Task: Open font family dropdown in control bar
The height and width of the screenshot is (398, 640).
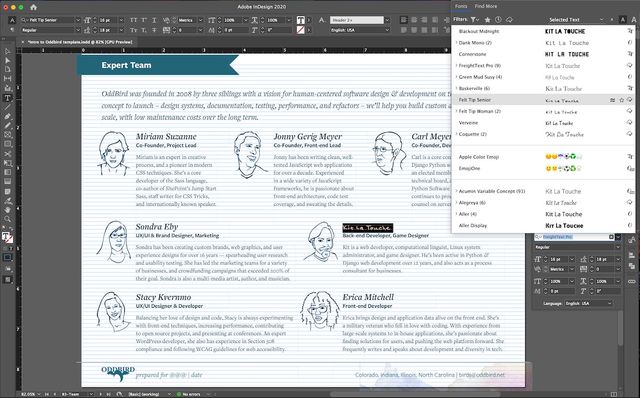Action: (x=78, y=20)
